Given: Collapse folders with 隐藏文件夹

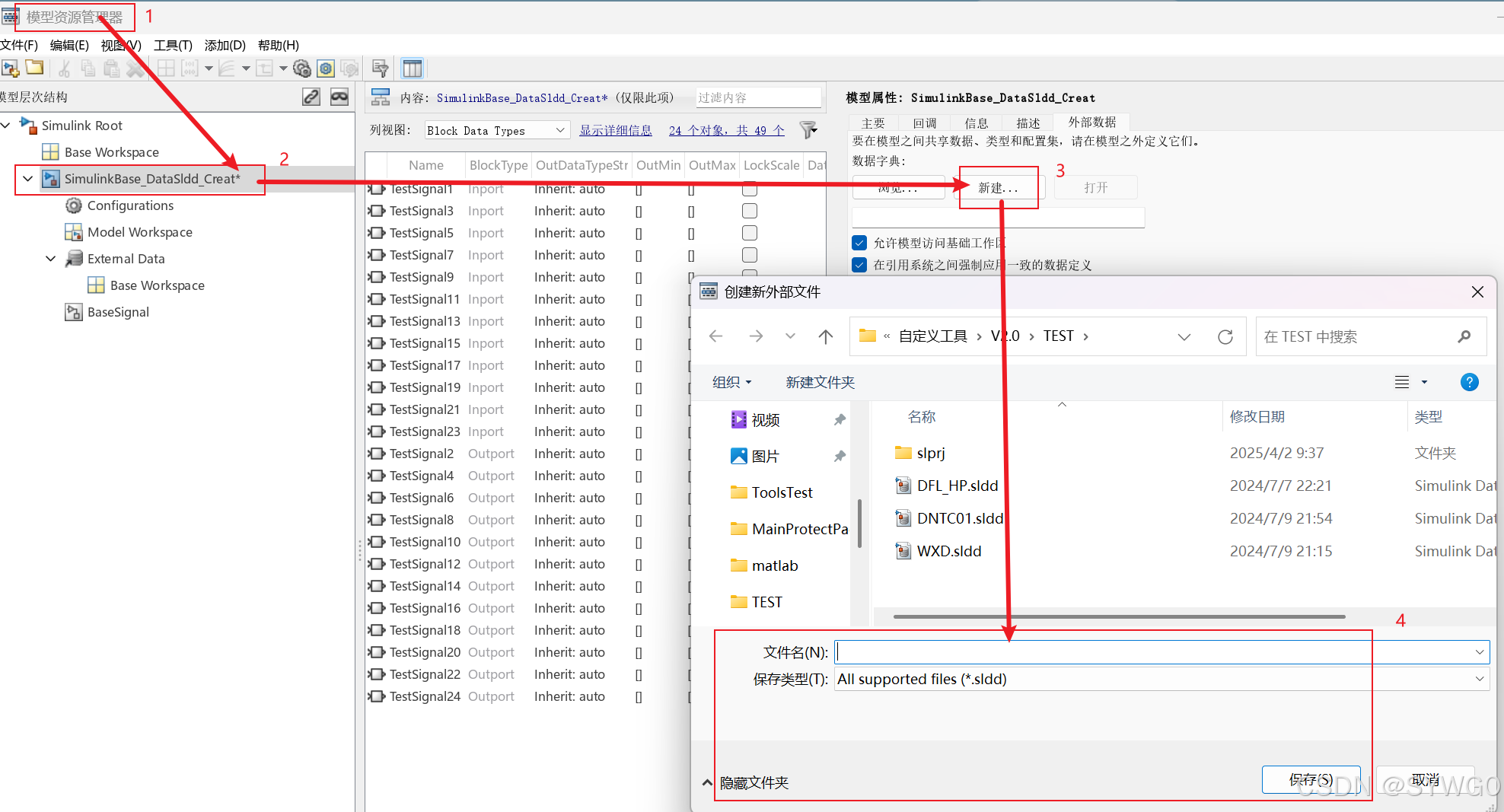Looking at the screenshot, I should [746, 782].
